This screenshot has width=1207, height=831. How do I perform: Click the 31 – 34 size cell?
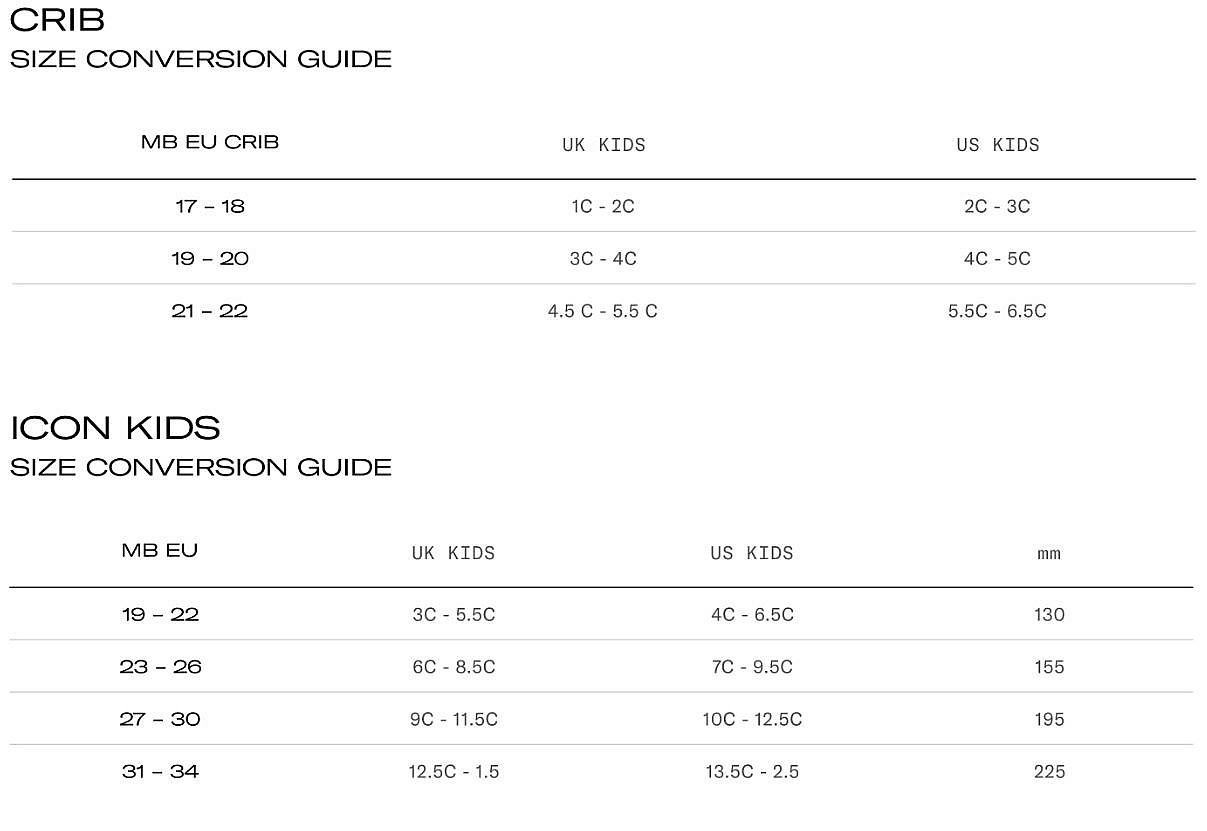click(x=160, y=771)
